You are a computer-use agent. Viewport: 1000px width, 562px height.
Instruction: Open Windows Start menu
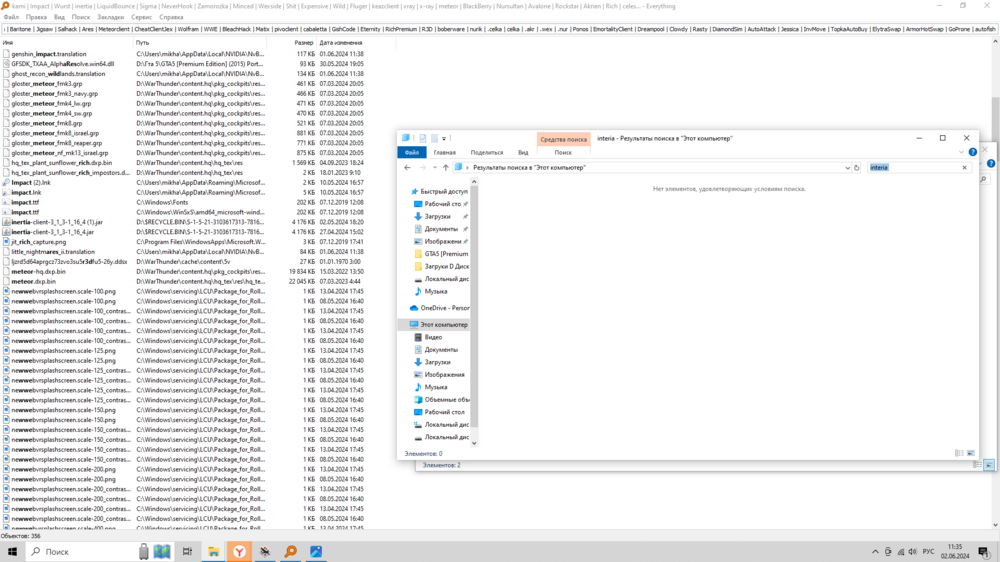pyautogui.click(x=12, y=552)
